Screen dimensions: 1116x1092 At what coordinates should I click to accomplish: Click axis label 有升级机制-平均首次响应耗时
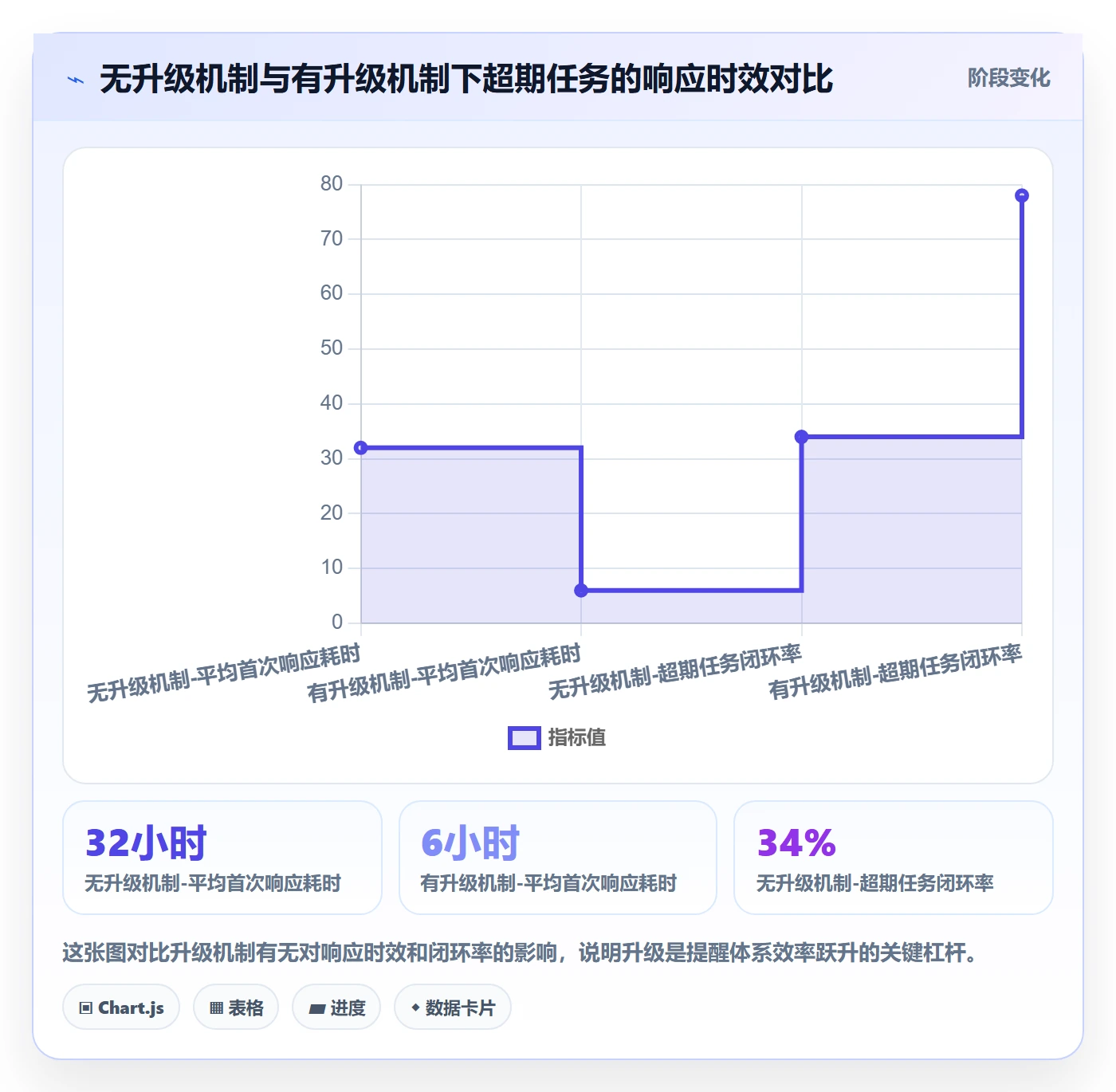[444, 674]
